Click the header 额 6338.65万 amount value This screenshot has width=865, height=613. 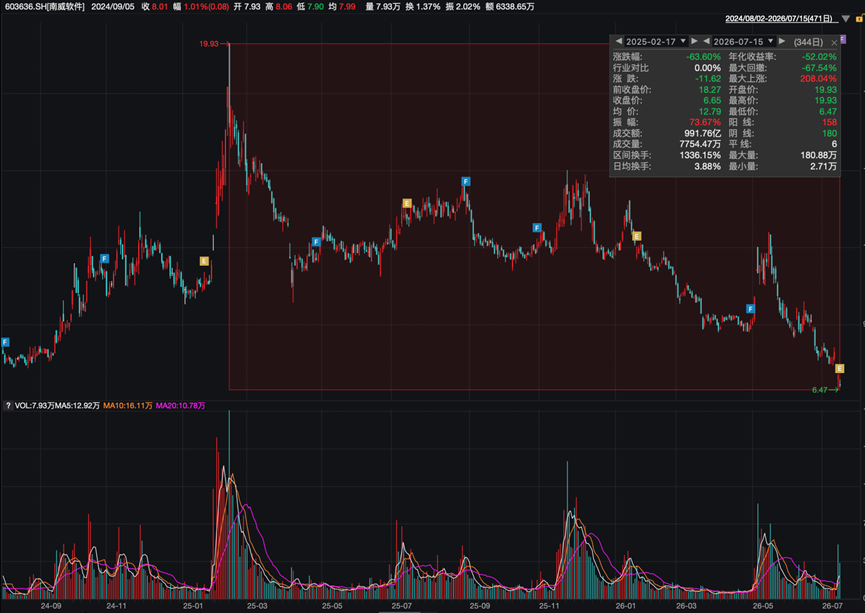[510, 7]
